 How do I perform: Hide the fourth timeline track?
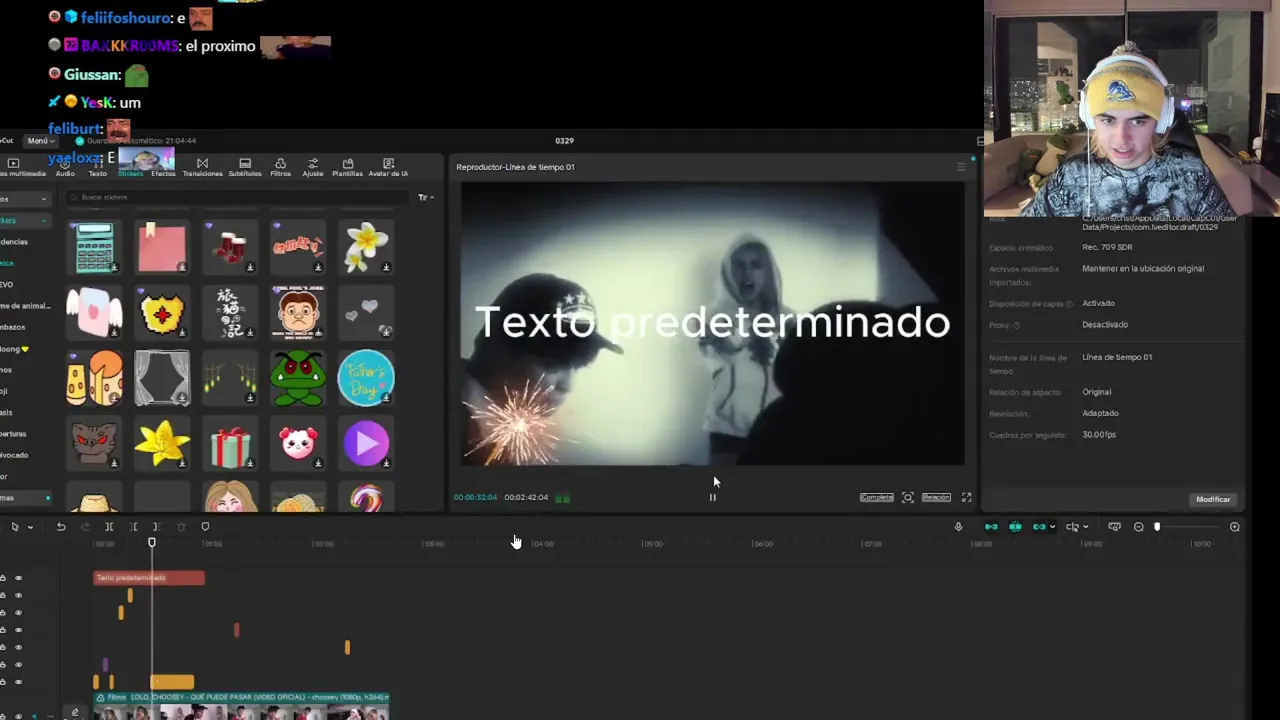pyautogui.click(x=18, y=630)
